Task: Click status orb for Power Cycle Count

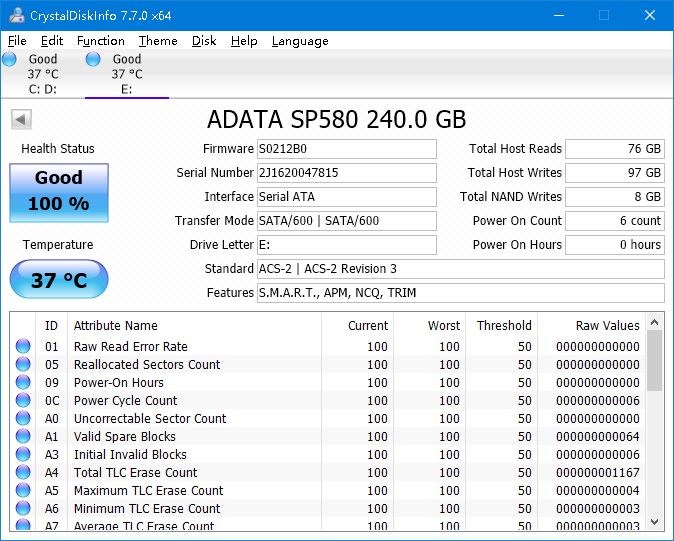Action: [23, 400]
